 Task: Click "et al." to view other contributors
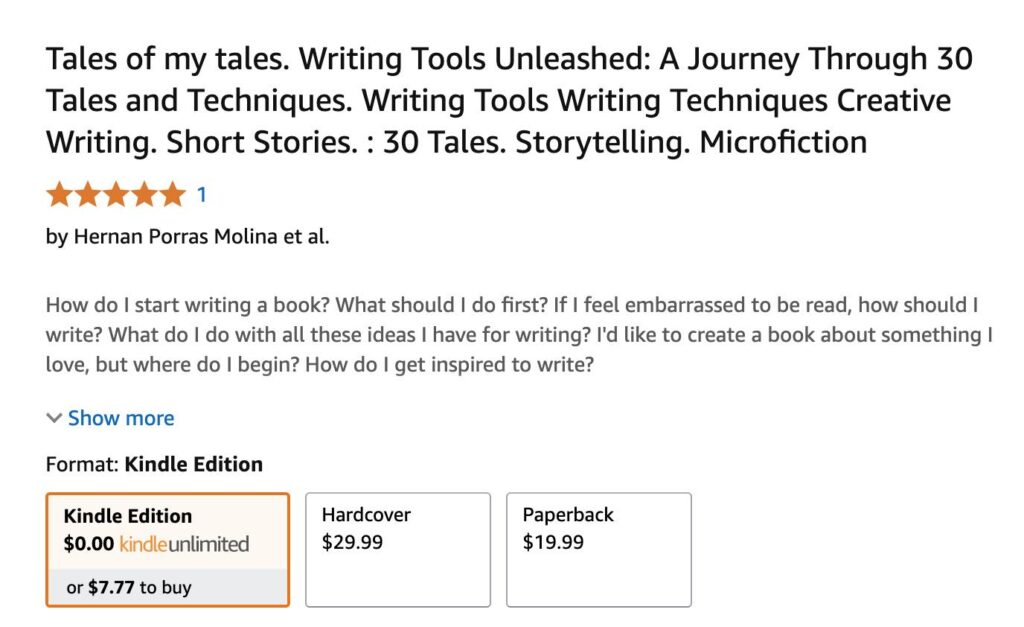312,238
